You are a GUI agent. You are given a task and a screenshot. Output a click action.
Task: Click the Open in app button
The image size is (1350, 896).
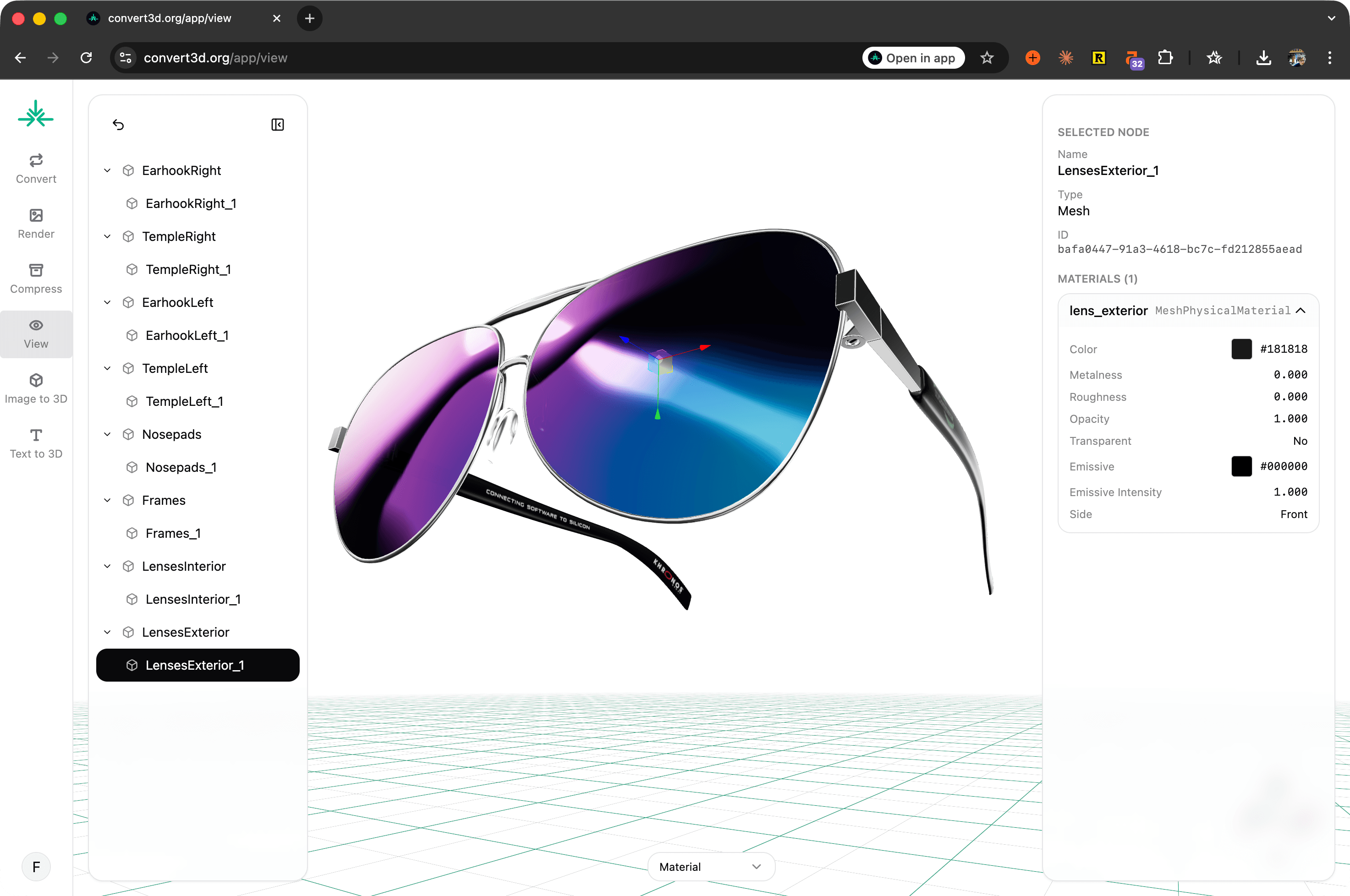click(913, 57)
